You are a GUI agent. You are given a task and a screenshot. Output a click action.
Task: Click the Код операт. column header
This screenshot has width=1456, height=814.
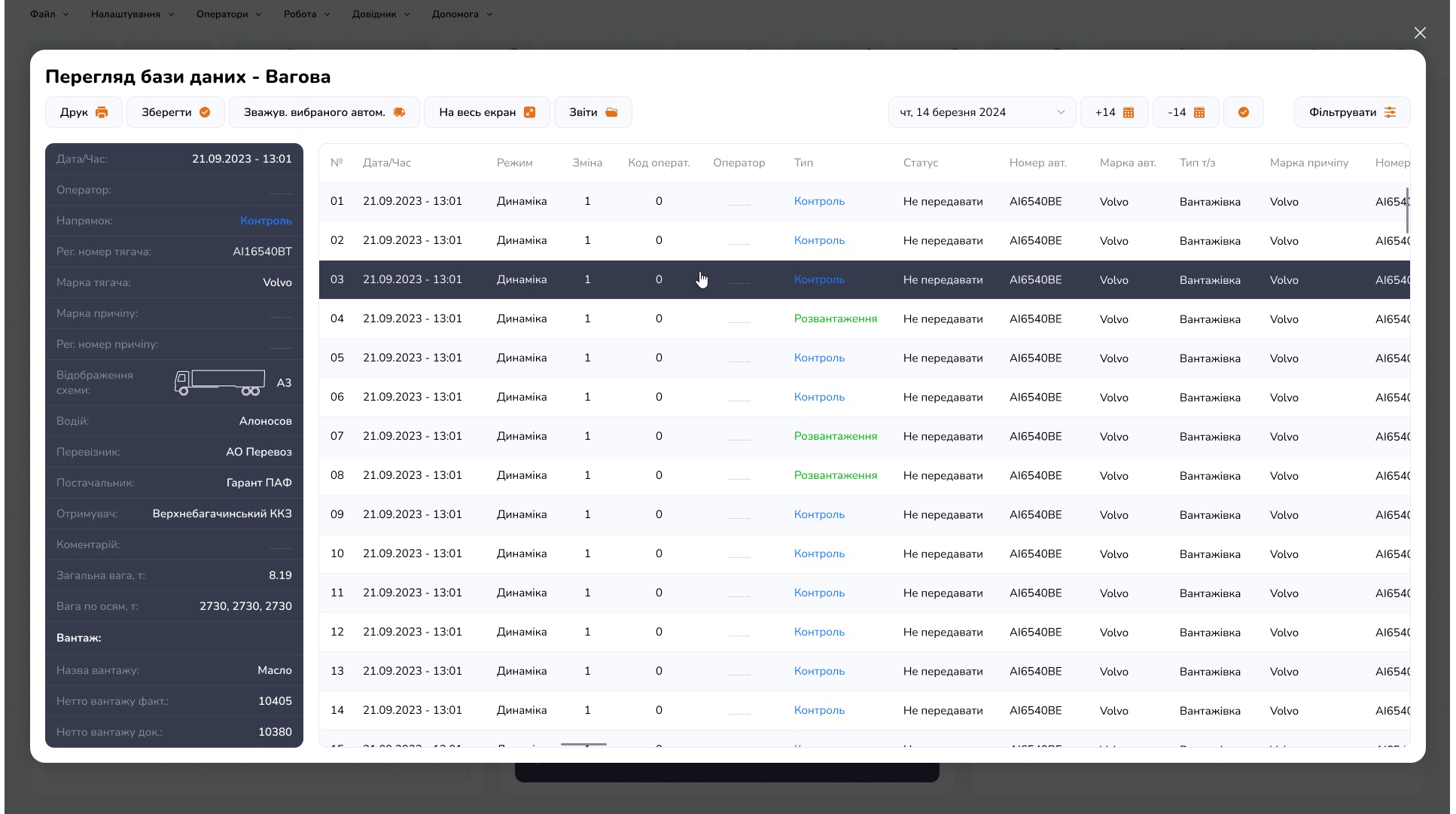[659, 163]
